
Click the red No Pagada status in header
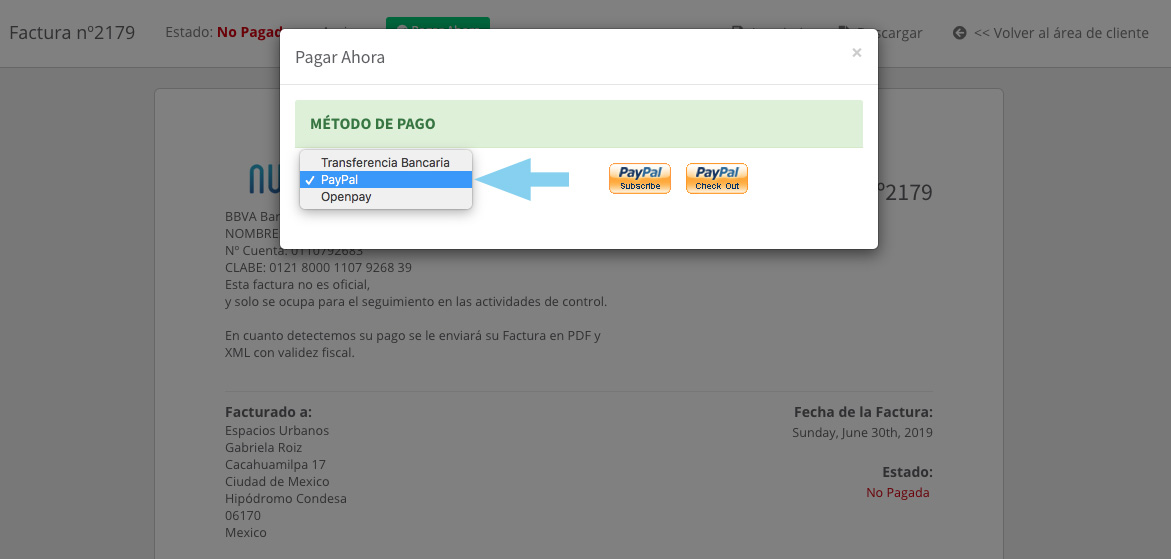tap(249, 33)
